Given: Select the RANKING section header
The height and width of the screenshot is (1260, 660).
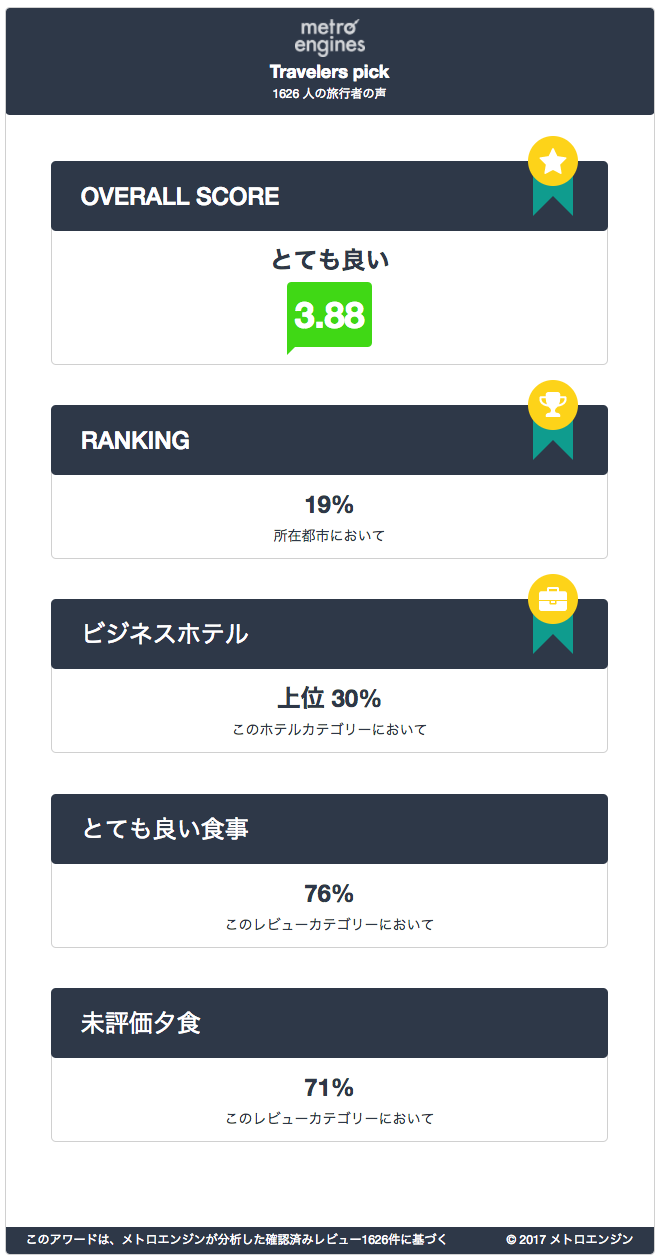Looking at the screenshot, I should [135, 441].
